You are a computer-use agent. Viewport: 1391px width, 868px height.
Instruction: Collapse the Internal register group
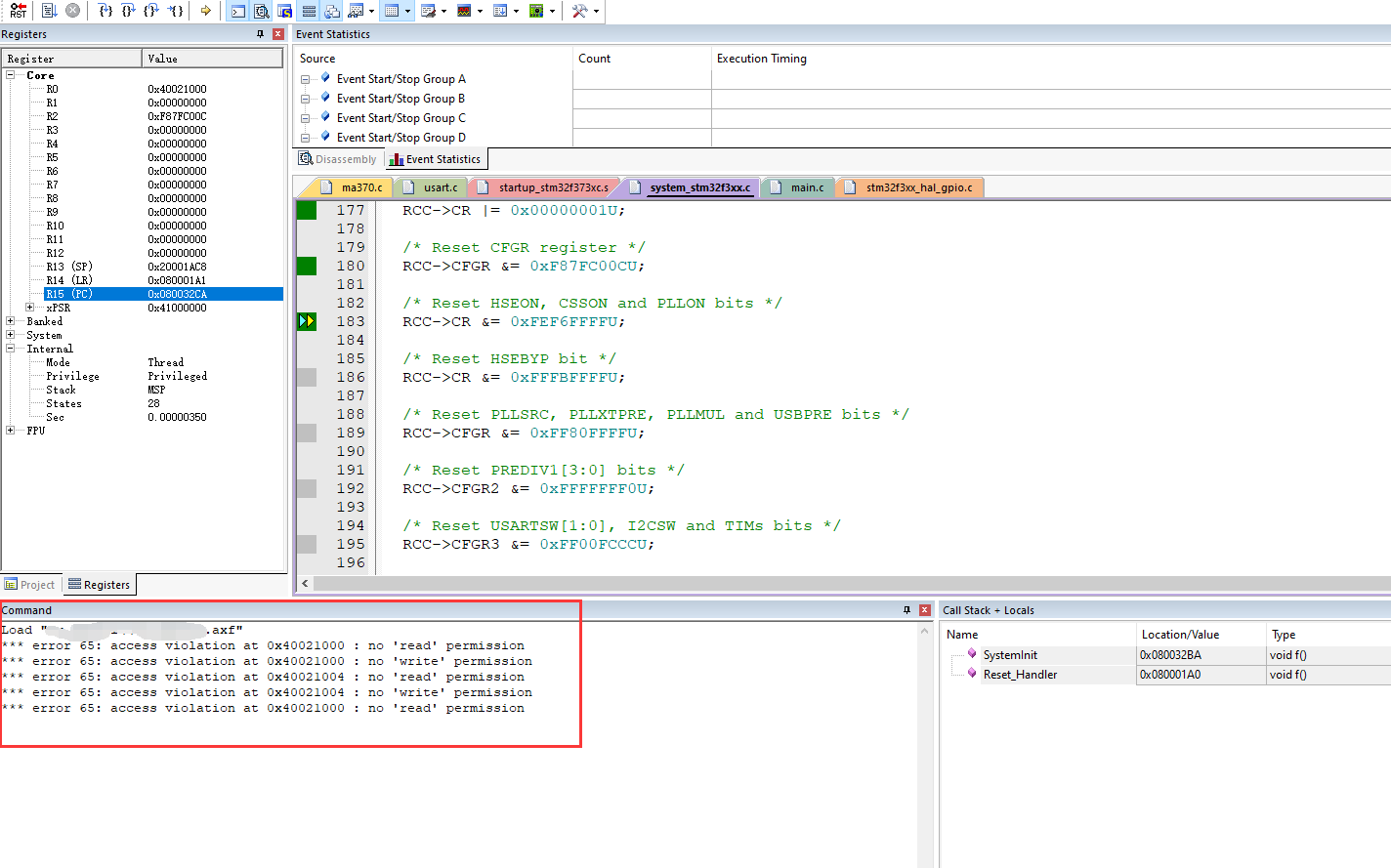click(11, 349)
